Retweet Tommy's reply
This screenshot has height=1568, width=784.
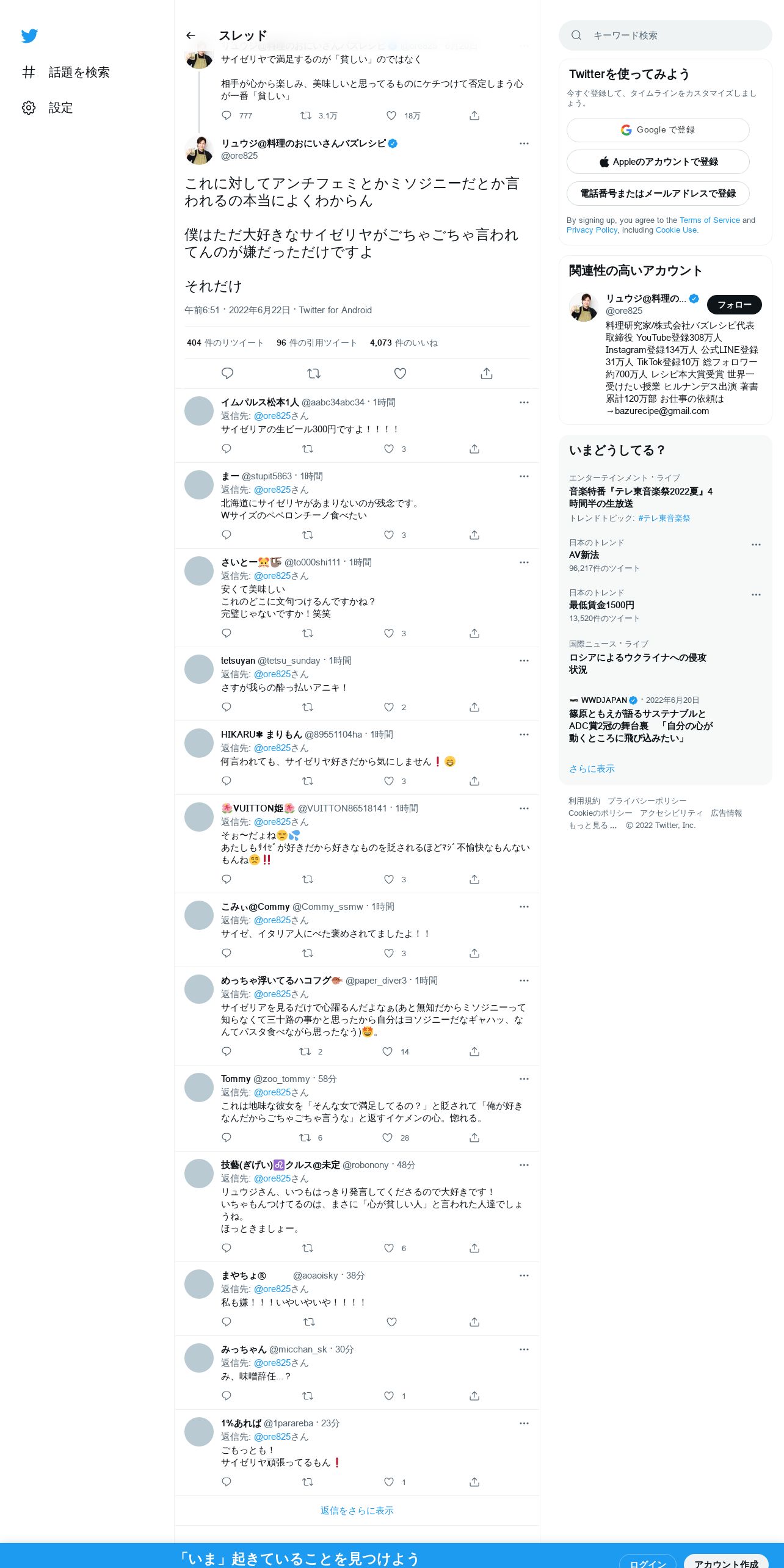pyautogui.click(x=305, y=1138)
